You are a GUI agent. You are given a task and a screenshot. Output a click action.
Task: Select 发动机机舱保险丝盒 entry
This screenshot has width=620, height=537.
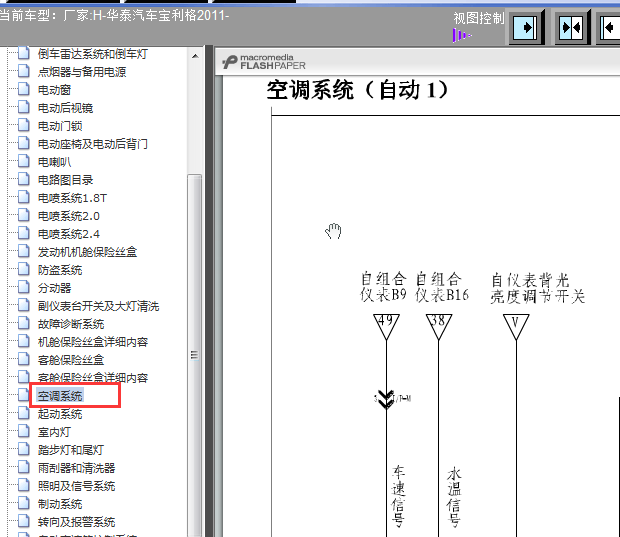87,252
